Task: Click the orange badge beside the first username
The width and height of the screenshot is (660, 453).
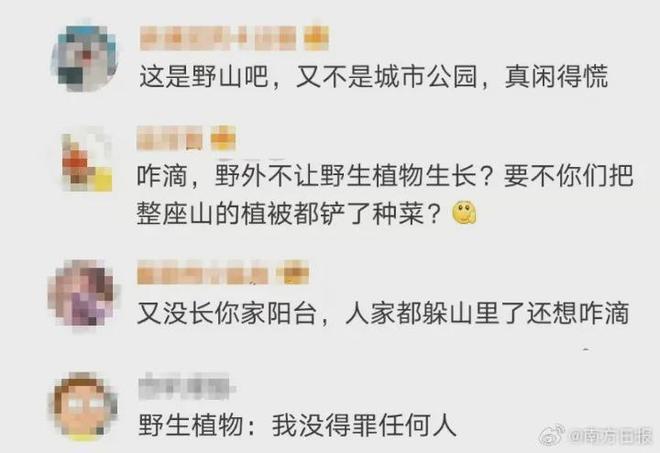Action: point(316,38)
